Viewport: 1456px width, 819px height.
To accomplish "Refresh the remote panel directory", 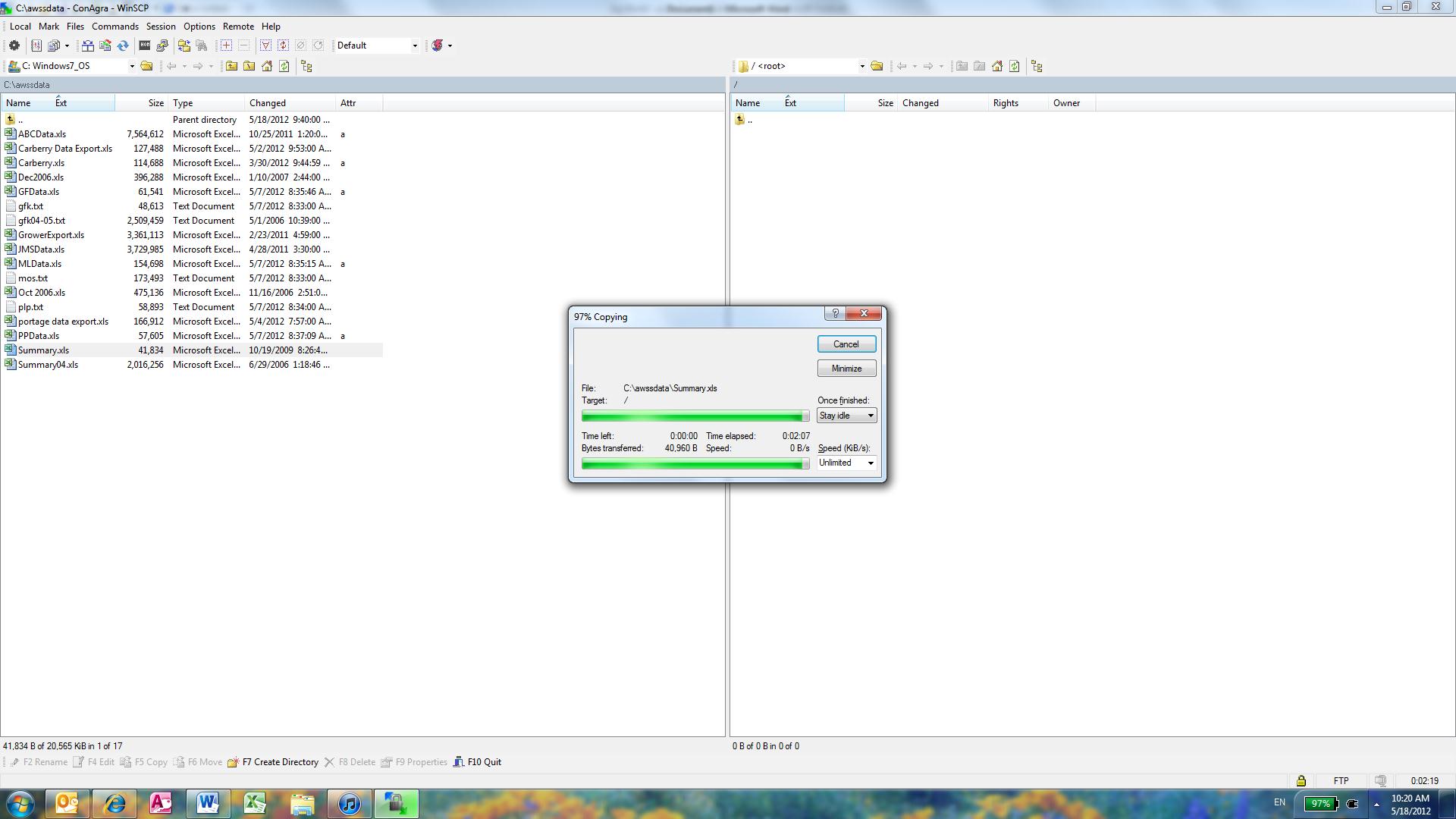I will point(1015,66).
